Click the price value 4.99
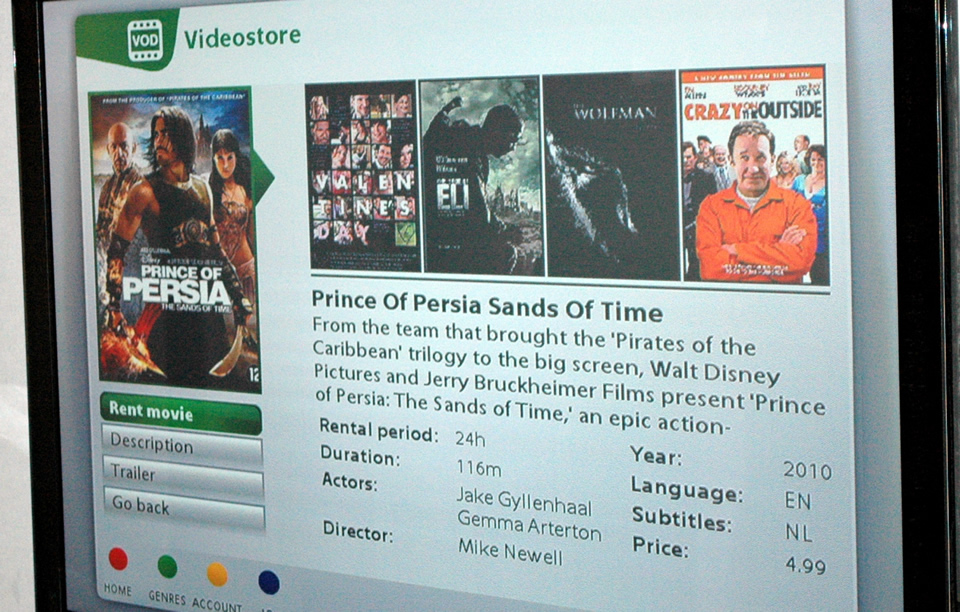Image resolution: width=960 pixels, height=612 pixels. tap(806, 565)
